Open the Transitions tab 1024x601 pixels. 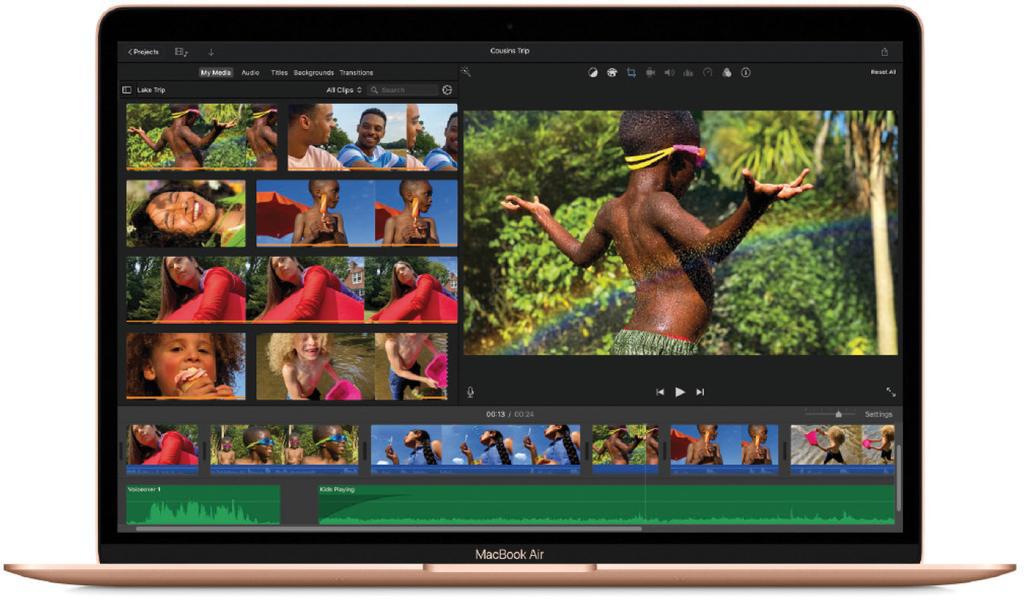[x=357, y=73]
